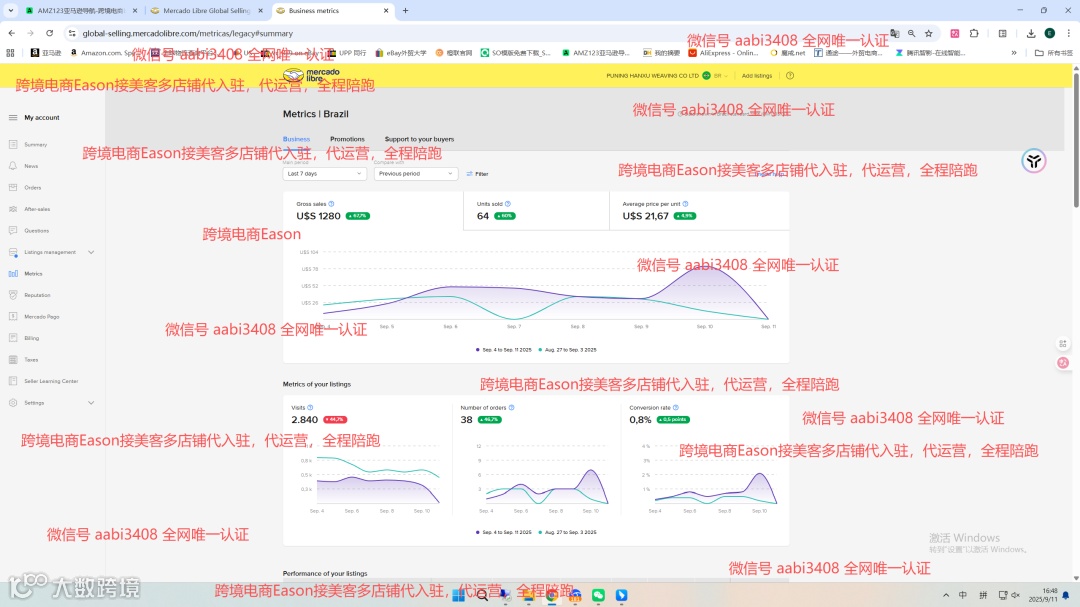Open the help question mark in yellow header
Viewport: 1080px width, 607px height.
(790, 76)
